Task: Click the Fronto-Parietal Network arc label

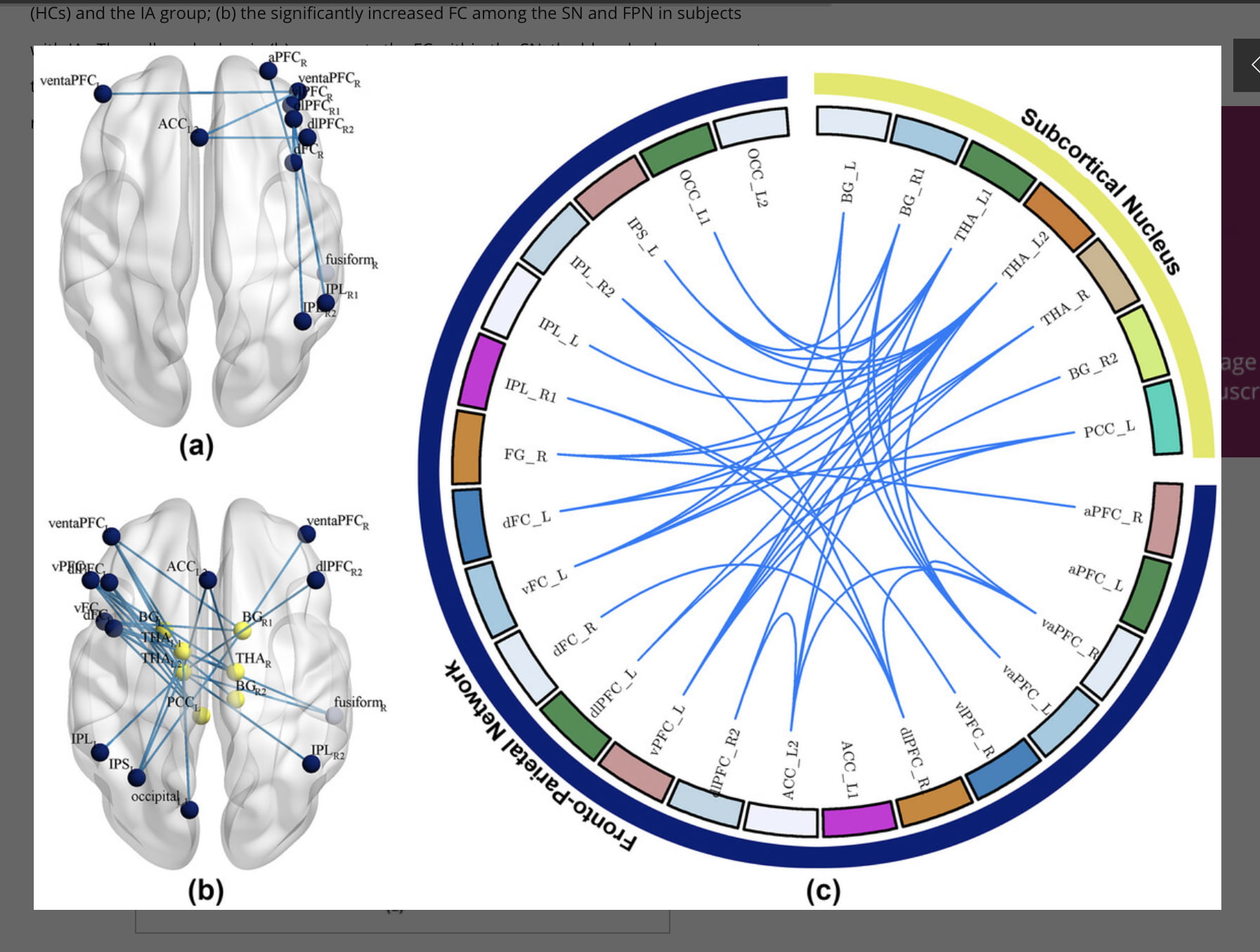Action: [x=540, y=759]
